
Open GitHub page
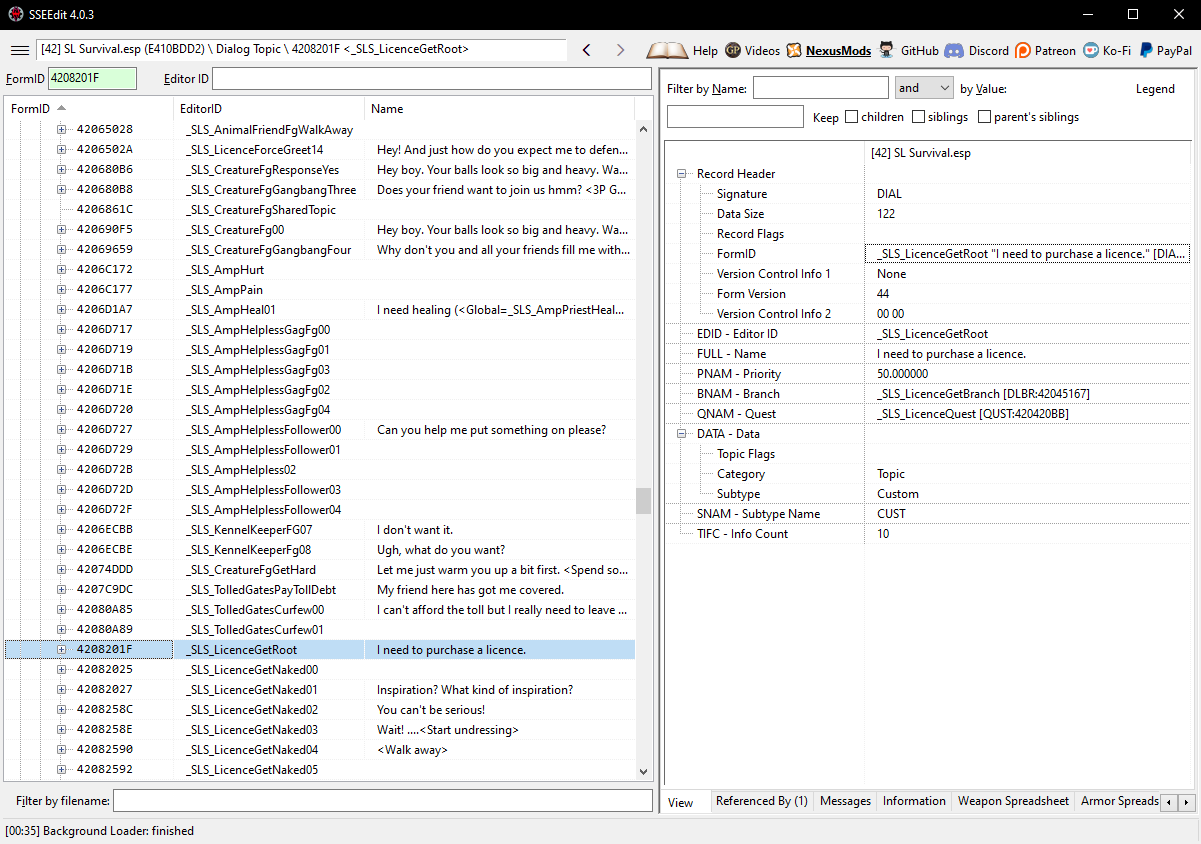[909, 50]
